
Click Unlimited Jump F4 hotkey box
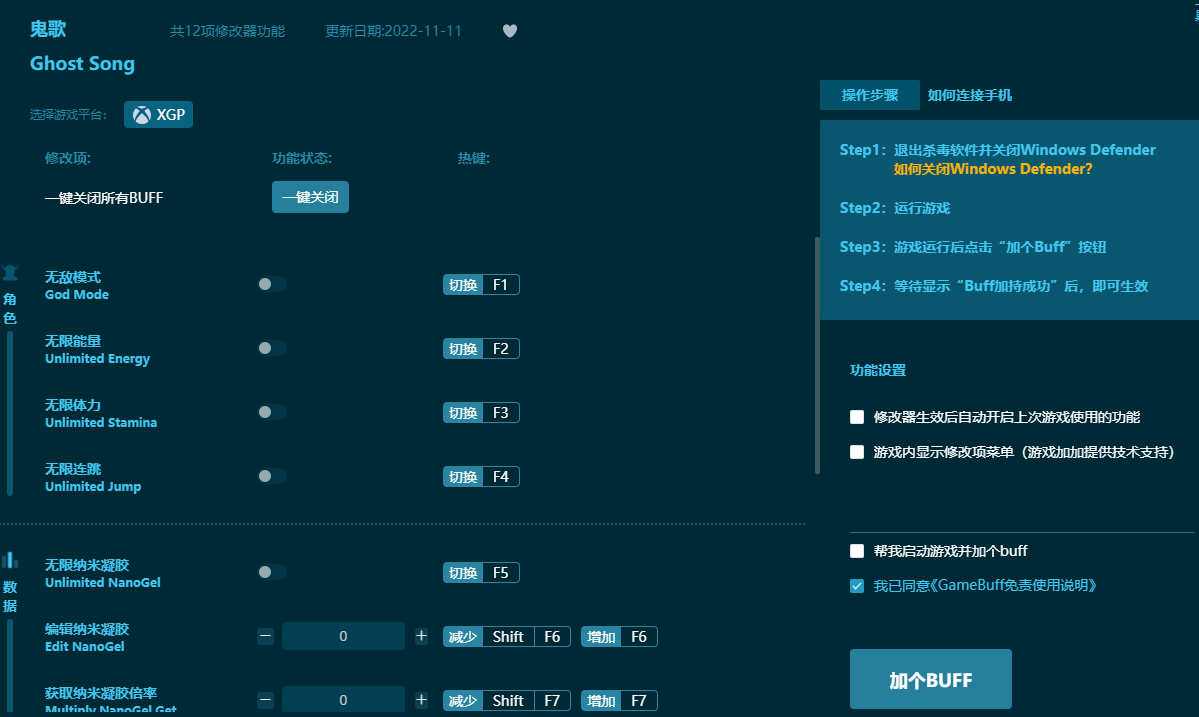481,477
